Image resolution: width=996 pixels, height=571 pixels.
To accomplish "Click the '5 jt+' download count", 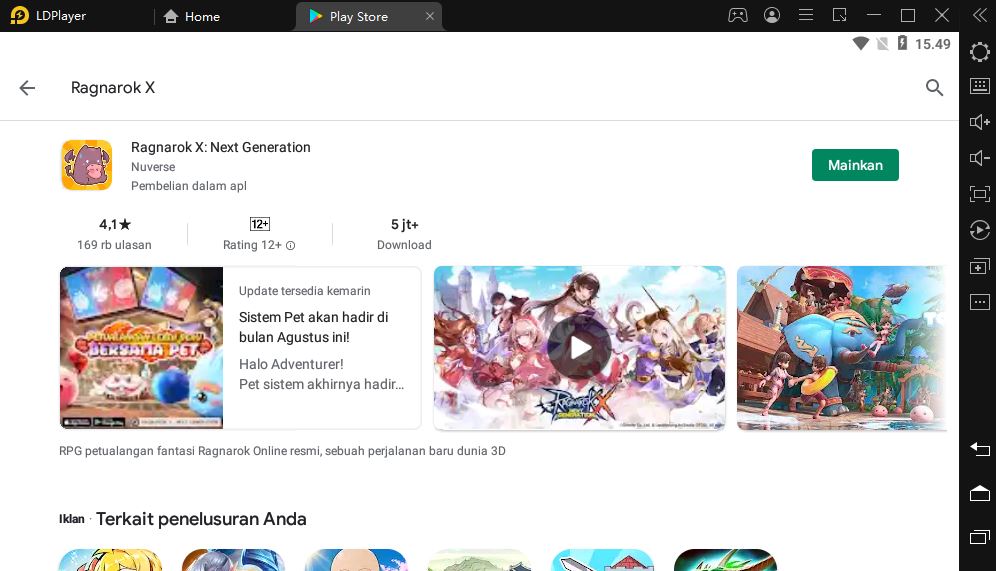I will point(405,224).
